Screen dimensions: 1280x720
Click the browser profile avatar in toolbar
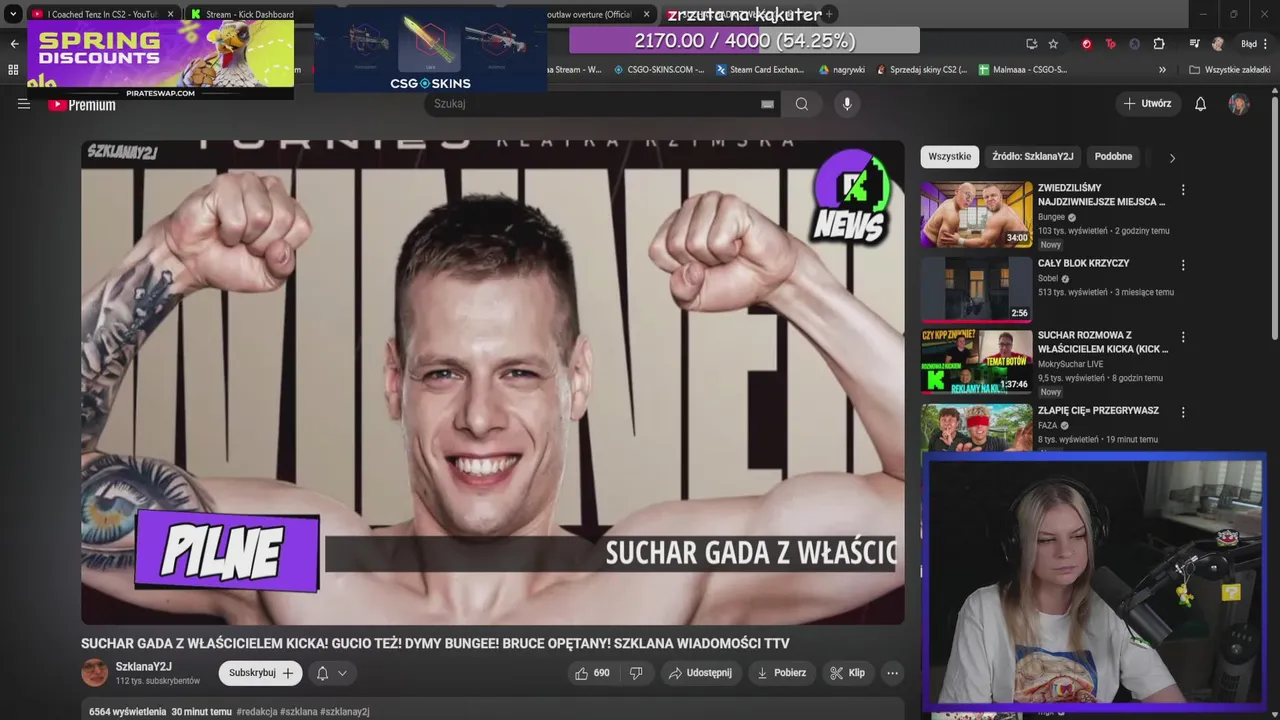pos(1218,44)
